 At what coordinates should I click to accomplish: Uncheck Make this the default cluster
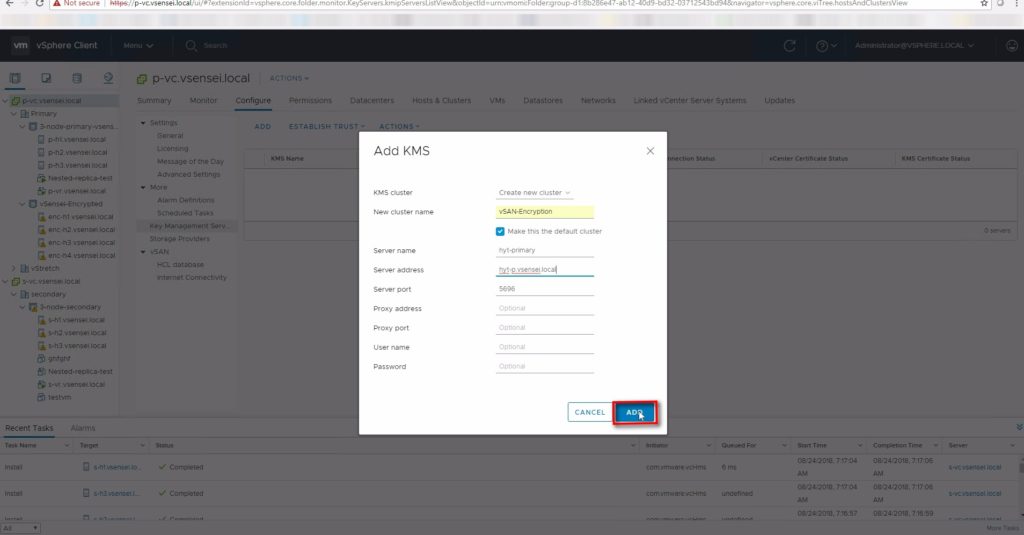[501, 231]
